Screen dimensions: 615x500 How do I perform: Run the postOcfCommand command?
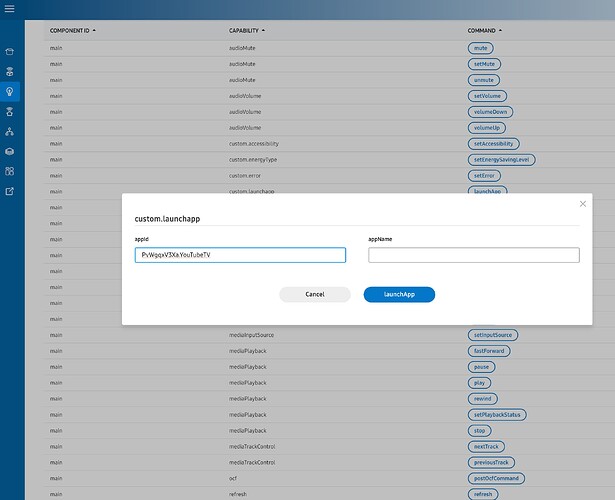(496, 478)
